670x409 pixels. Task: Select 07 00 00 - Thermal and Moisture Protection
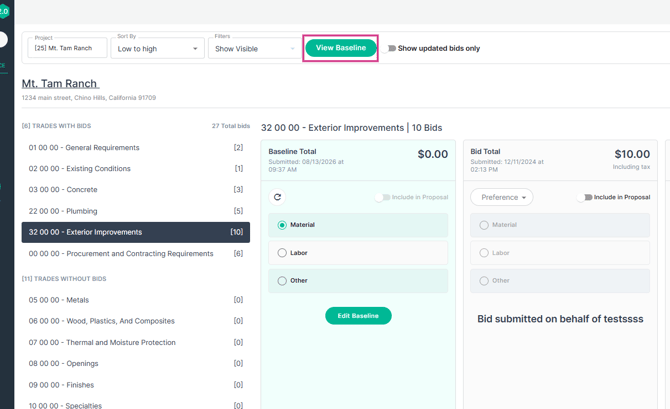click(x=136, y=342)
